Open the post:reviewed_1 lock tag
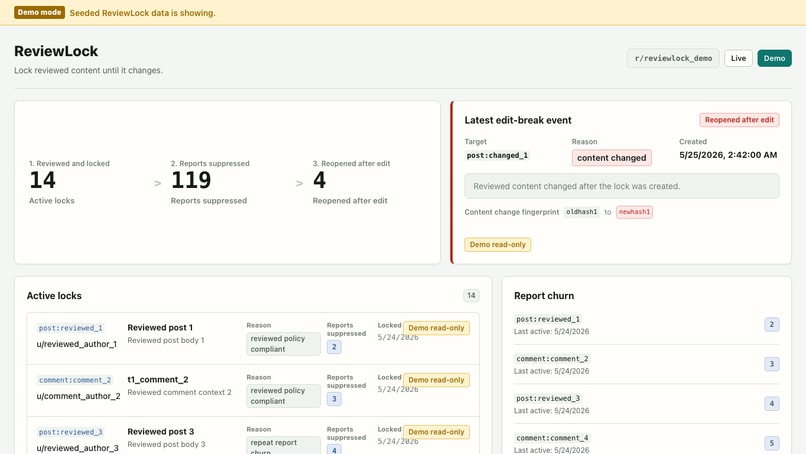The width and height of the screenshot is (806, 454). pos(70,328)
